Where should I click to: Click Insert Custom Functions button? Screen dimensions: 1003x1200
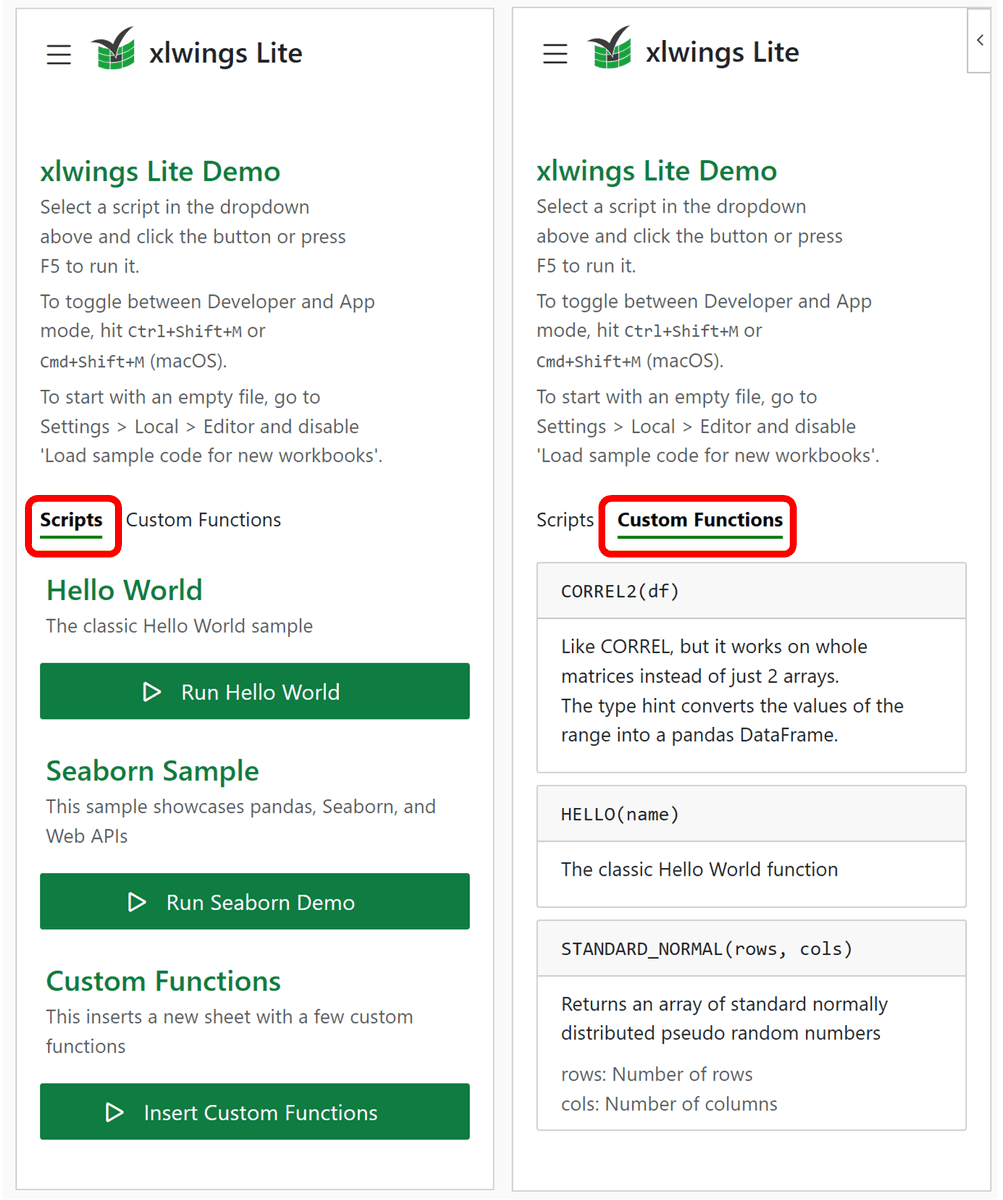(255, 1112)
